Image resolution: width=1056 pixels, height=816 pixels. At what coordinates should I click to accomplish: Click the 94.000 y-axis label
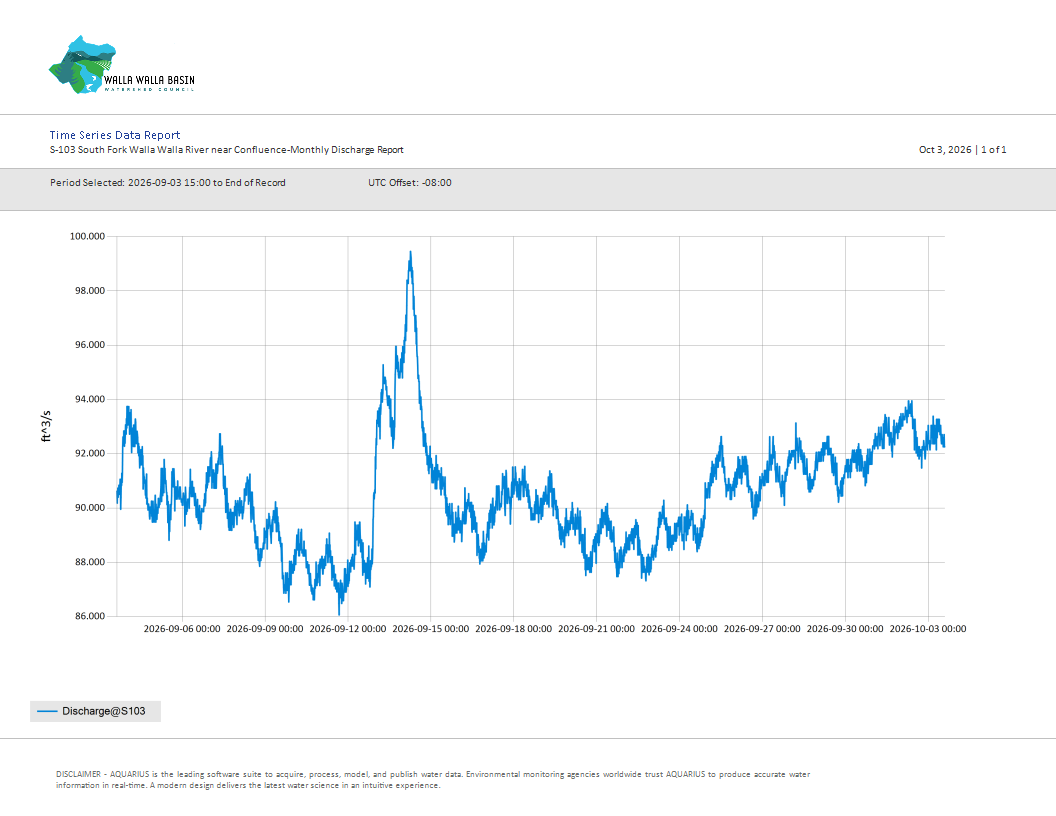click(90, 399)
